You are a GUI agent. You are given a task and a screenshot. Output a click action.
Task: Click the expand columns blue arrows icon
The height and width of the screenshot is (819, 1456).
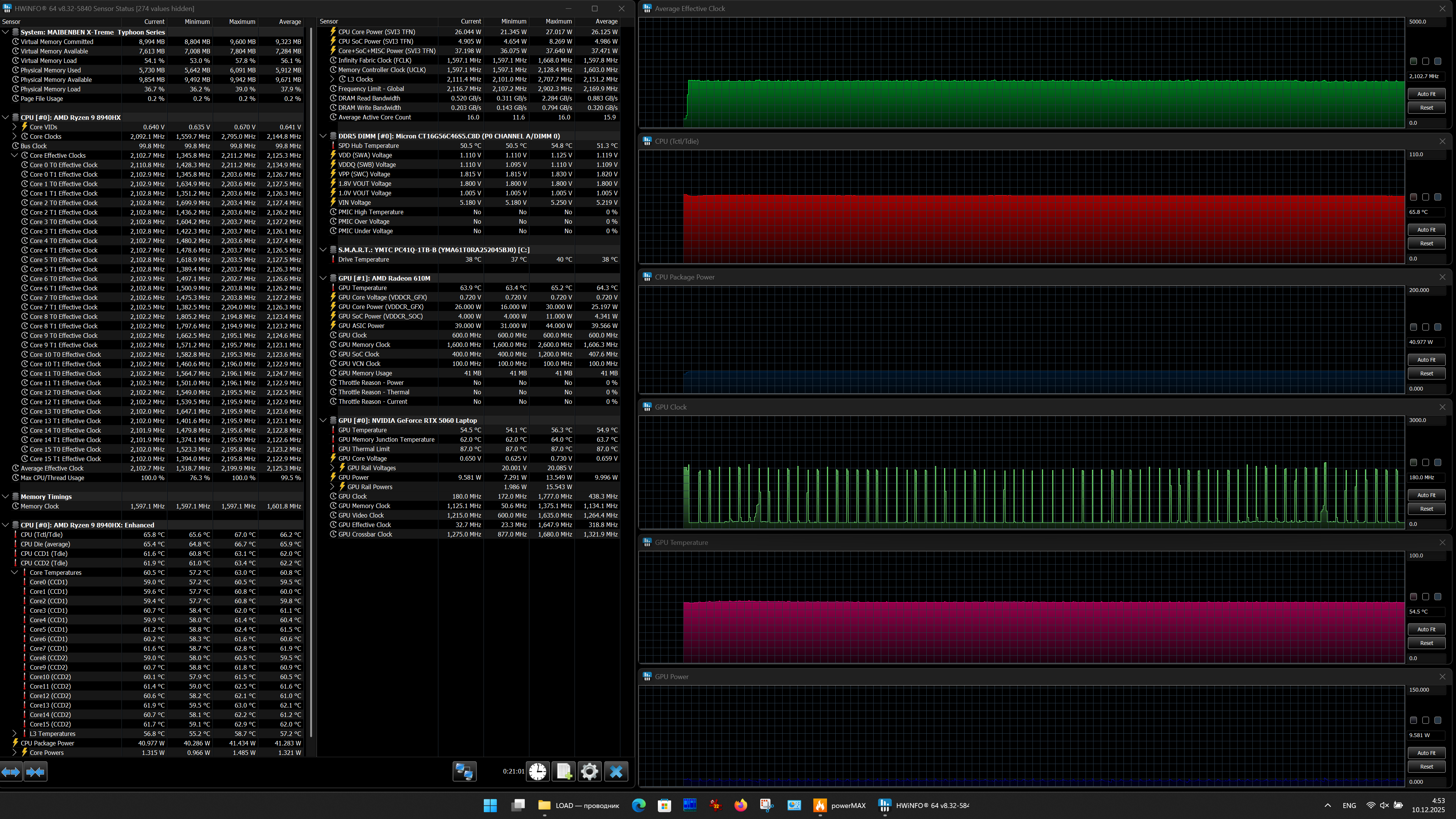(x=11, y=772)
